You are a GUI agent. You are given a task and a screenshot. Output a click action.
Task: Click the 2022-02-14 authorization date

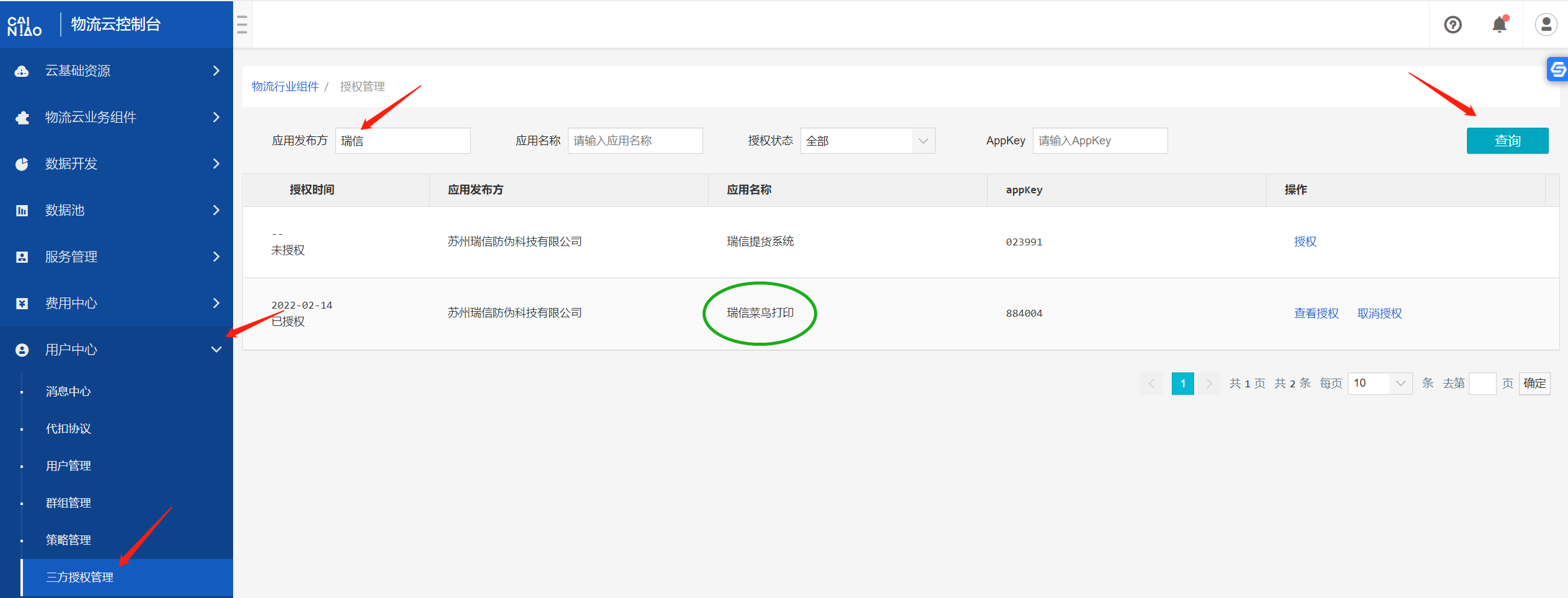(x=302, y=305)
